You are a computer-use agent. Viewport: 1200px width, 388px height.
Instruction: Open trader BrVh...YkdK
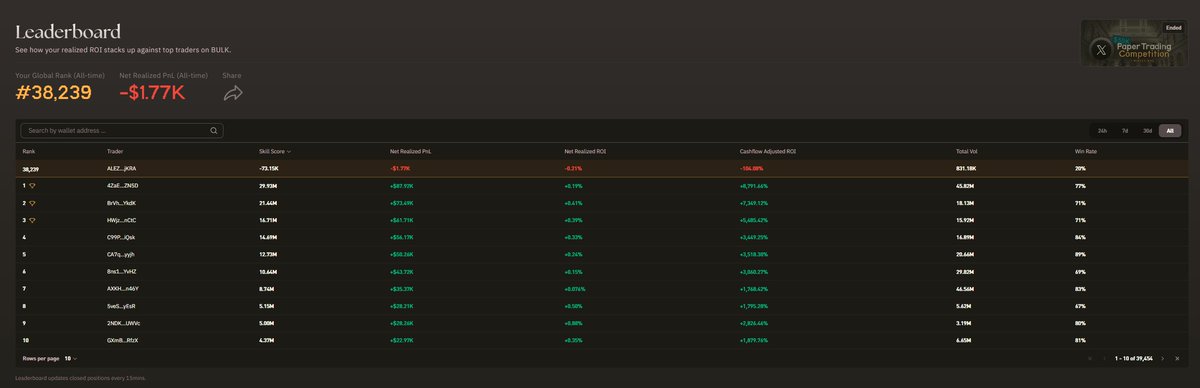pos(122,203)
